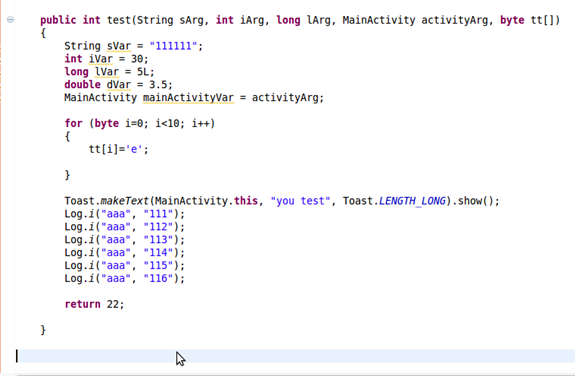575x376 pixels.
Task: Click the Log.i line with "115"
Action: click(x=124, y=265)
